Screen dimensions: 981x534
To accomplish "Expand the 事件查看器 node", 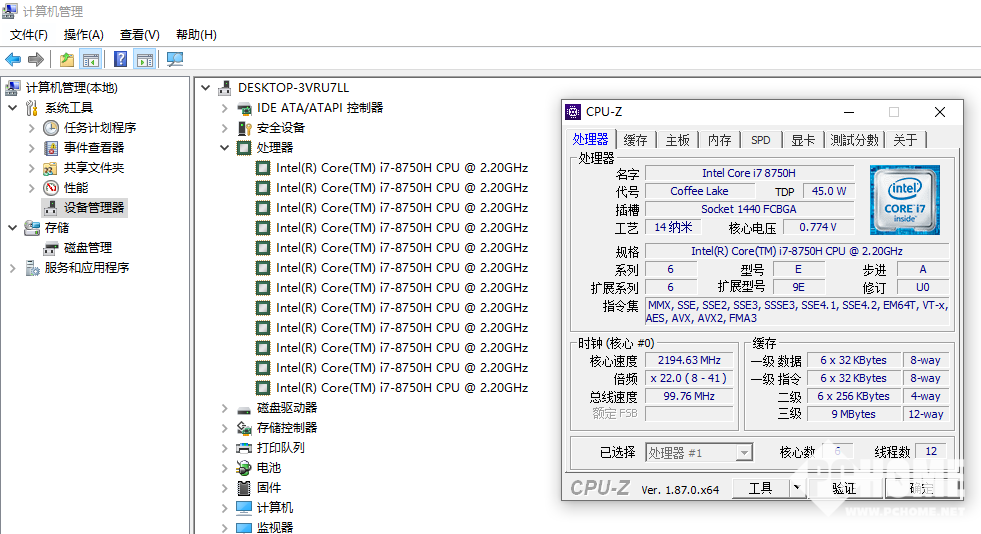I will (31, 148).
